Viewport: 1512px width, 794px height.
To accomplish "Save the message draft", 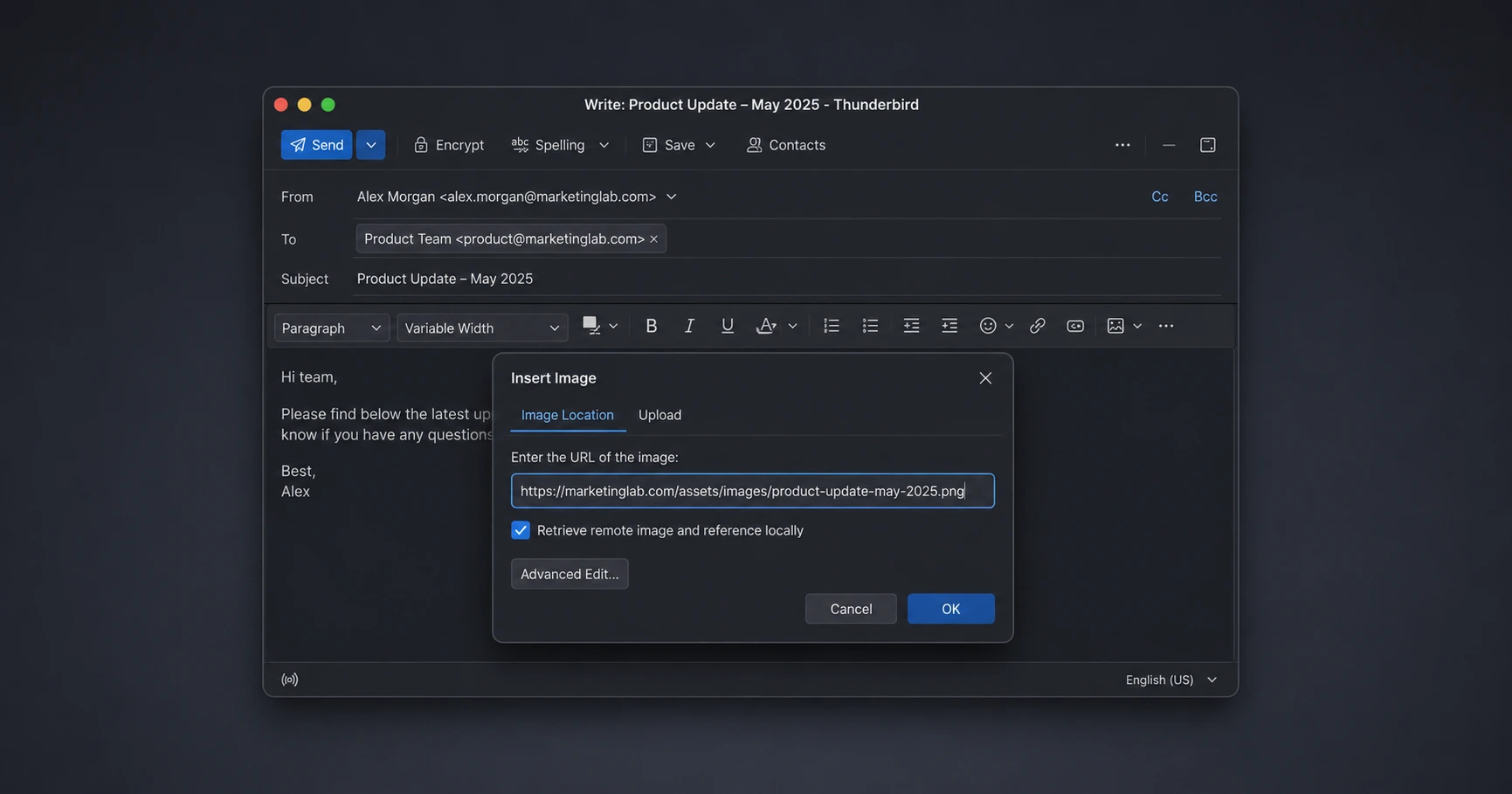I will coord(669,145).
